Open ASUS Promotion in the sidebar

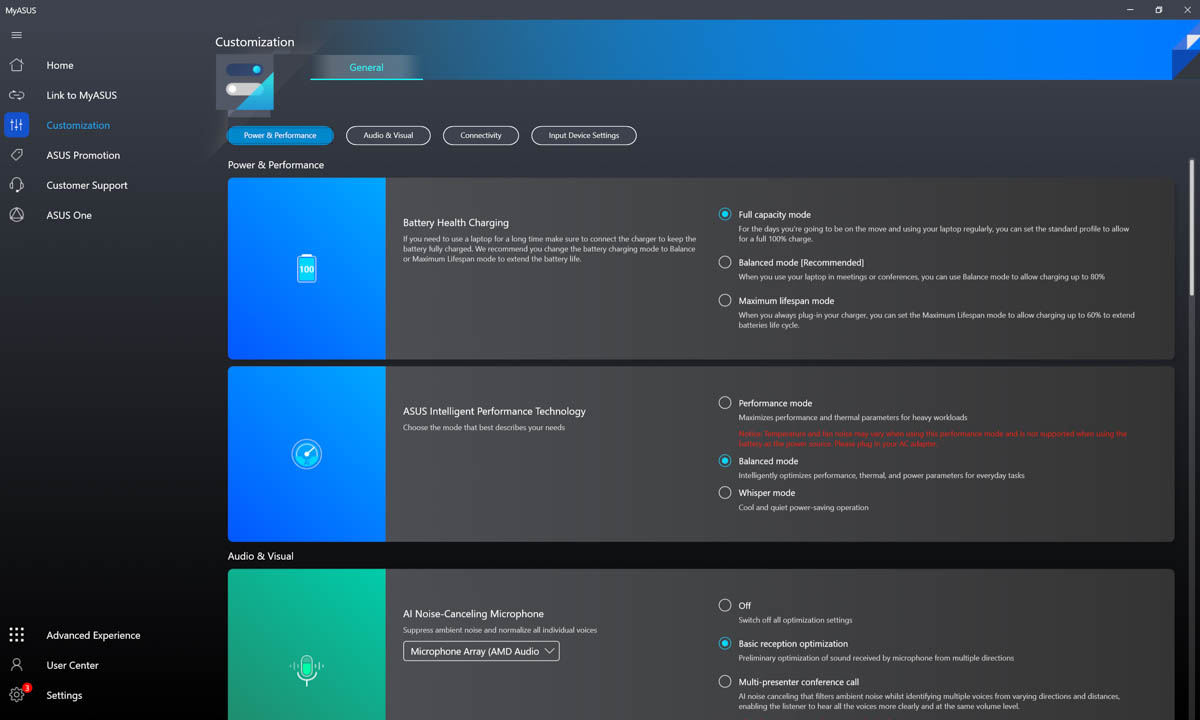coord(83,155)
